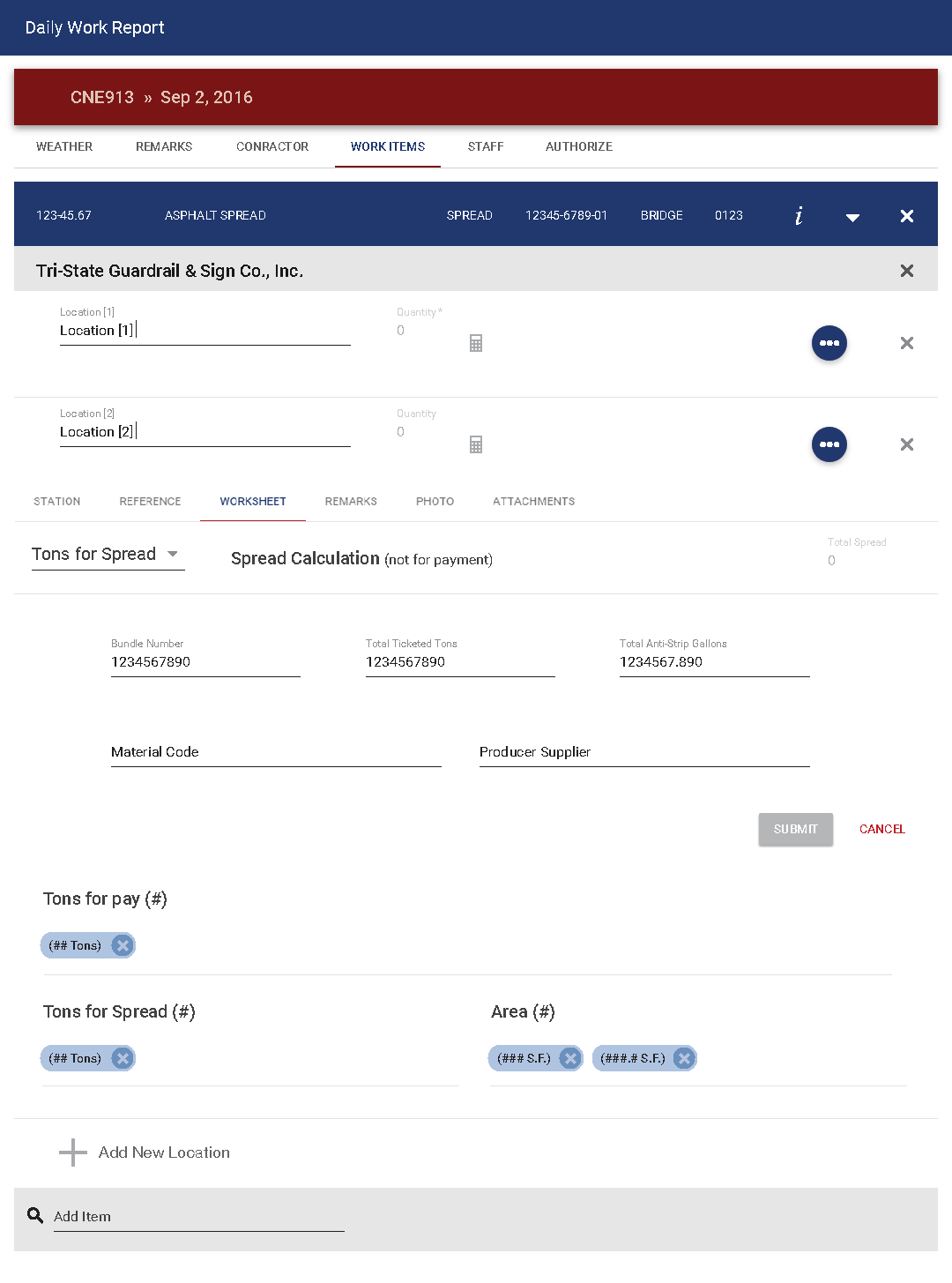Remove the Tons for Spread chip
952x1283 pixels.
pos(123,1058)
